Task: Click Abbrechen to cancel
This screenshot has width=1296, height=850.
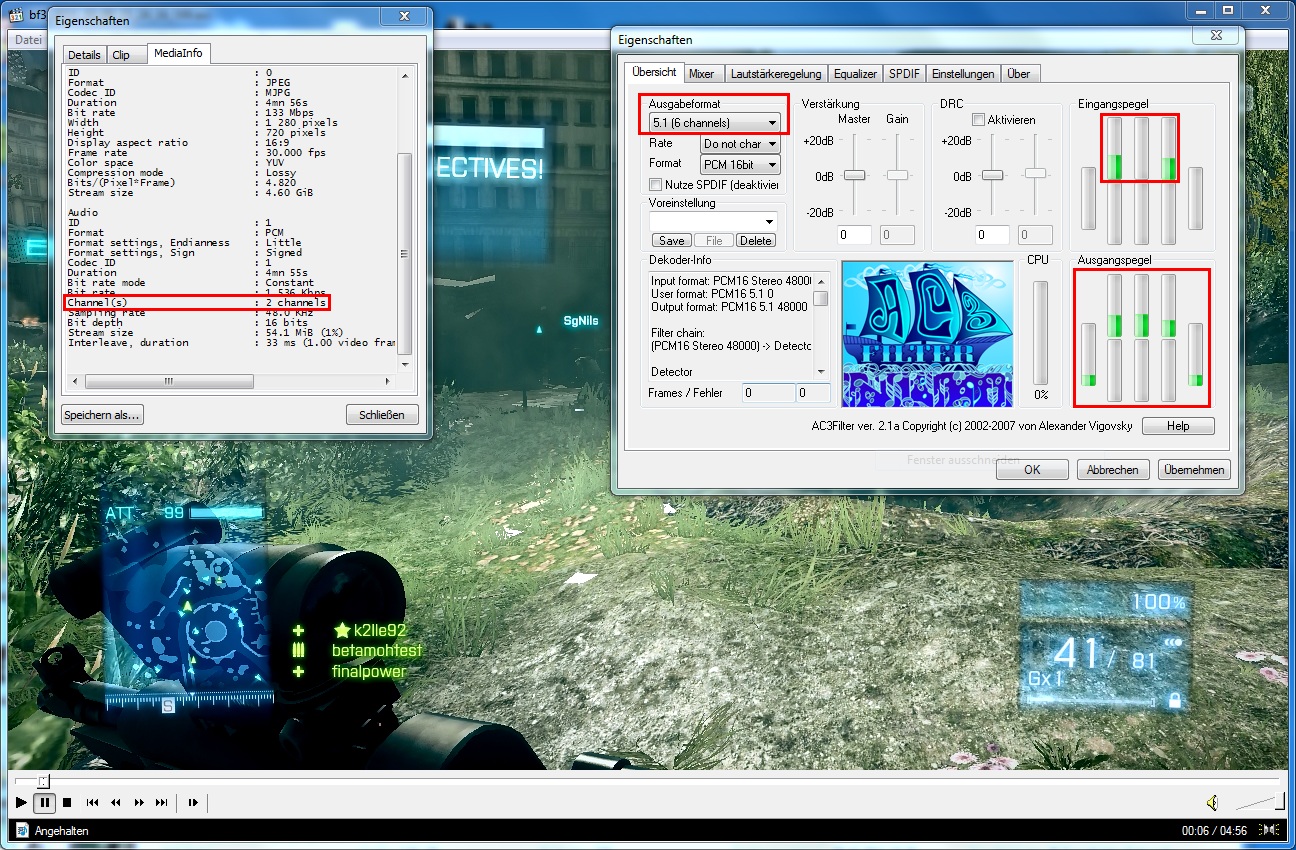Action: pyautogui.click(x=1113, y=470)
